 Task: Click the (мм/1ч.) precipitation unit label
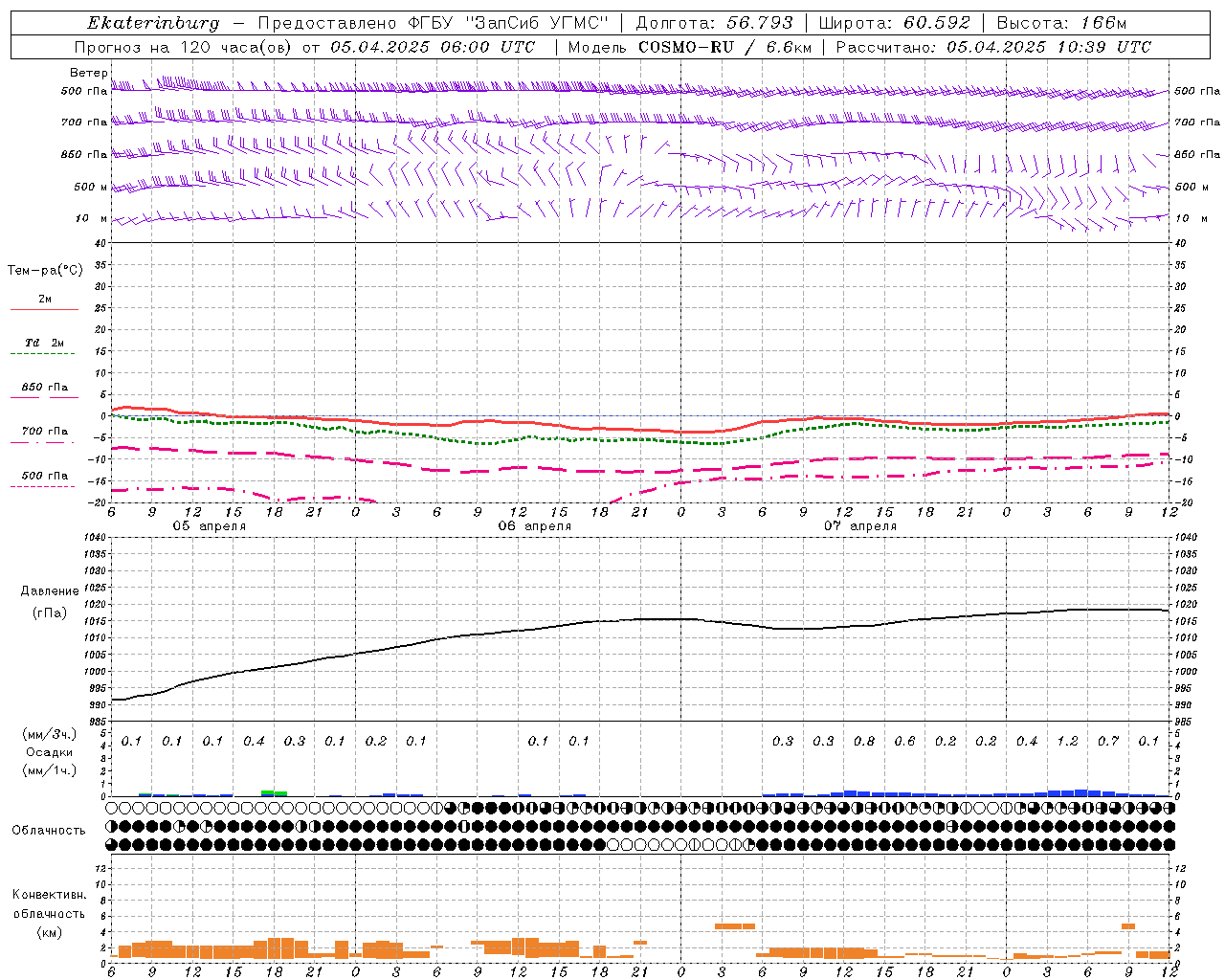(50, 770)
